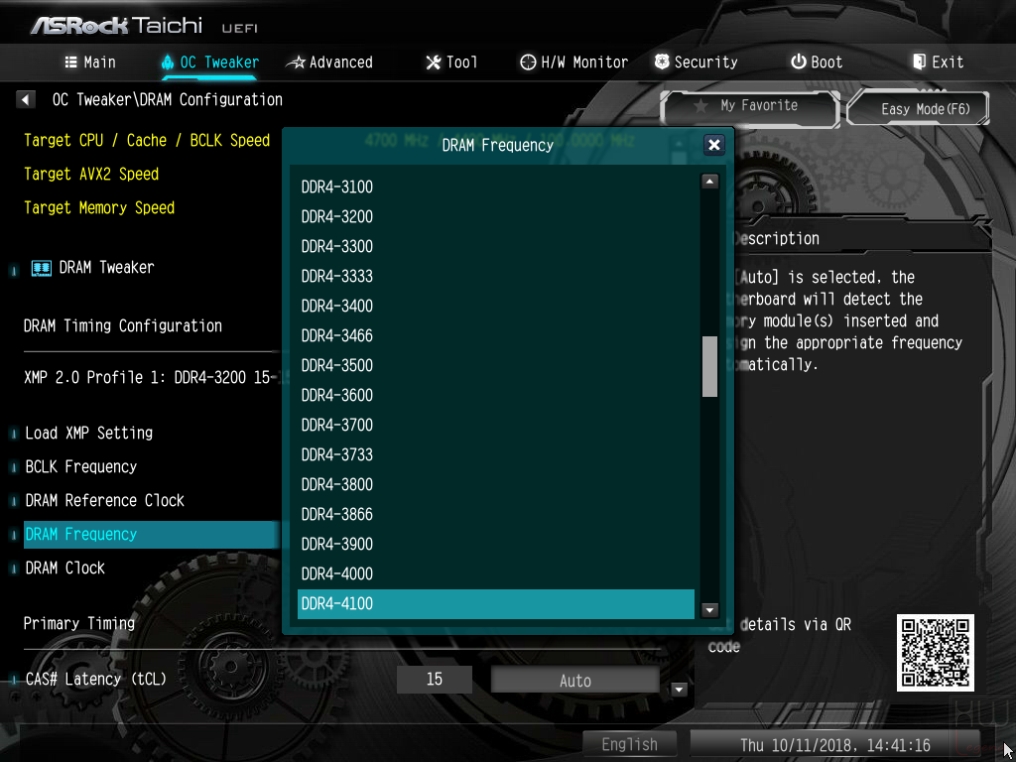Select DDR4-3400 frequency option
Image resolution: width=1016 pixels, height=762 pixels.
[x=496, y=306]
